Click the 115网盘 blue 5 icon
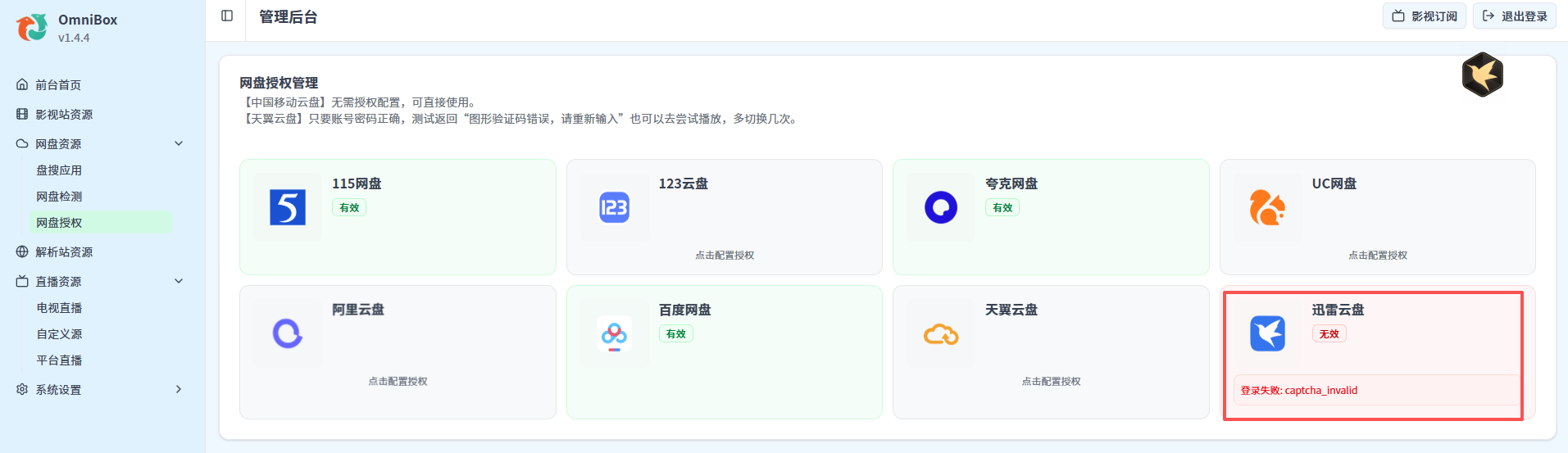Screen dimensions: 1568x453 pos(288,207)
